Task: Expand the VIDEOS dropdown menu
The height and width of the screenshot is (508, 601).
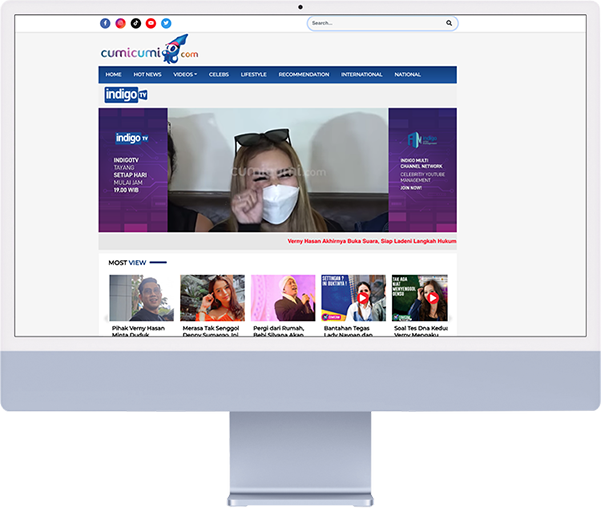Action: pos(185,74)
